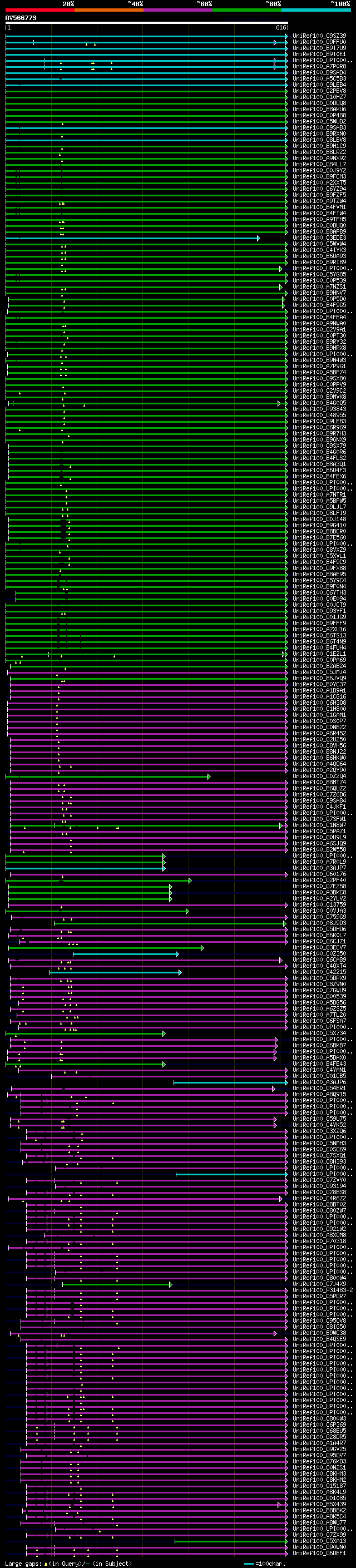Select hit label UniRef100_A6R452
356x1568 pixels.
pos(319,734)
